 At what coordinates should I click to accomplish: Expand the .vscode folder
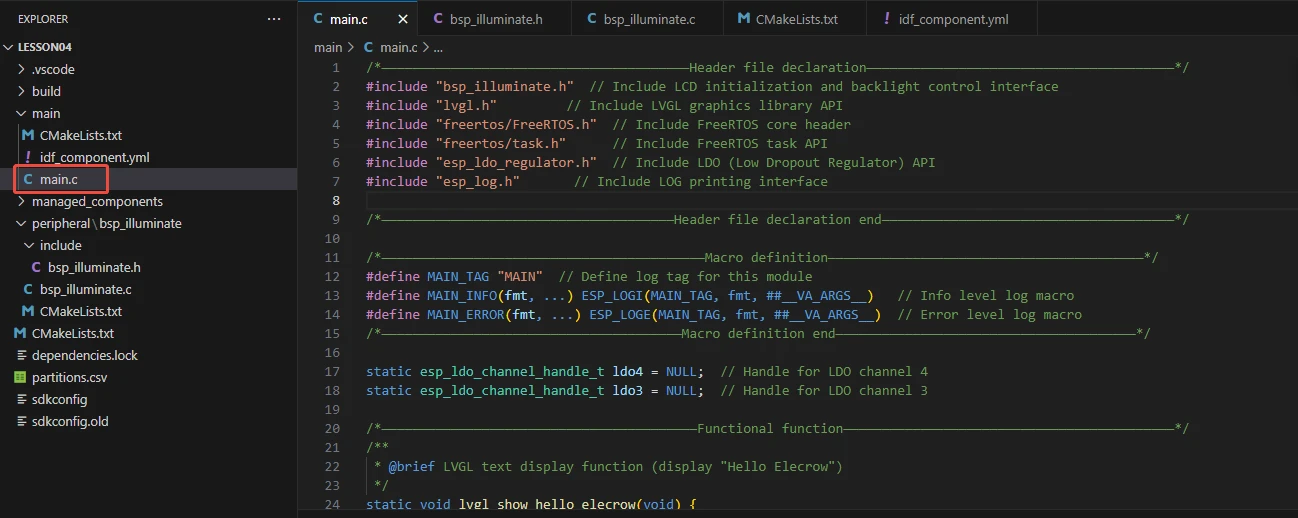point(53,69)
